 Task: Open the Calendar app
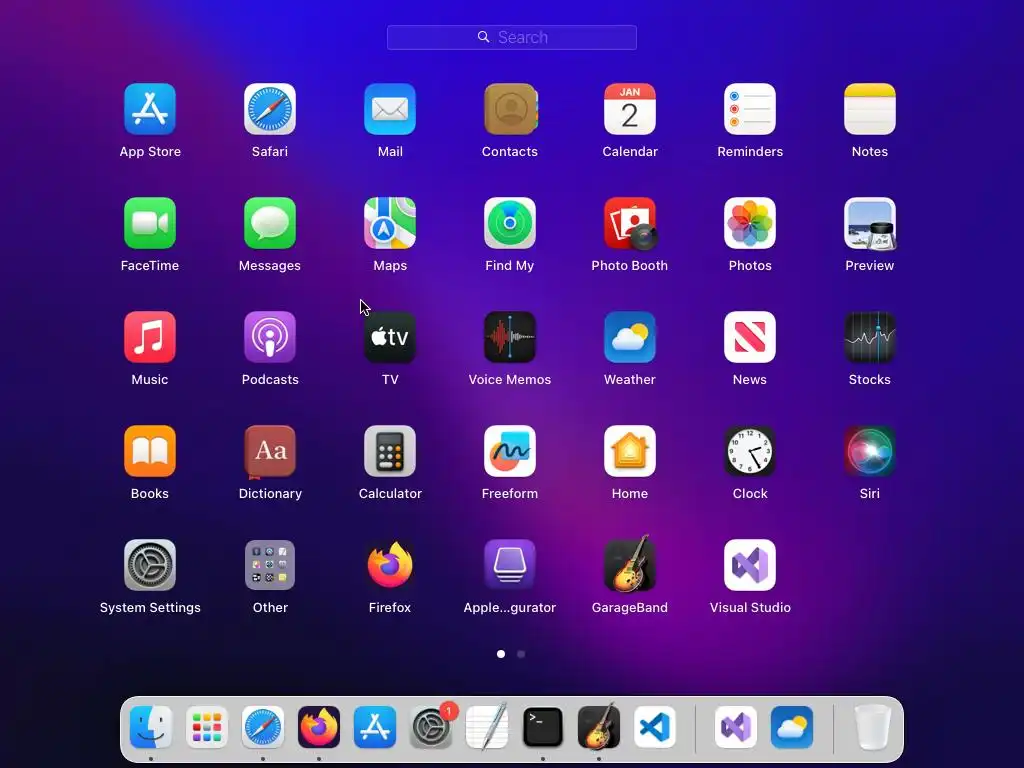tap(630, 109)
